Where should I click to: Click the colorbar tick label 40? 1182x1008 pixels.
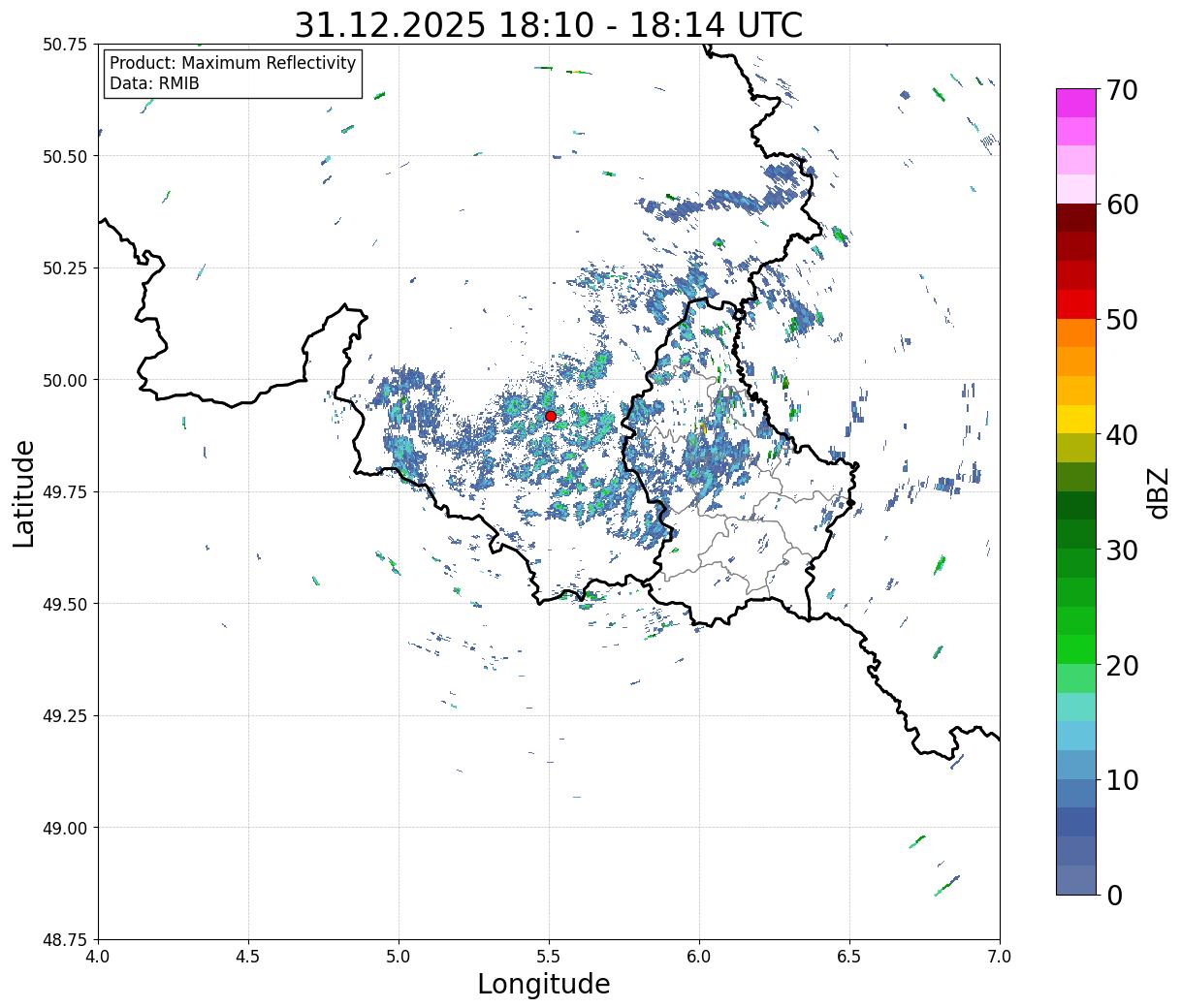pyautogui.click(x=1121, y=435)
